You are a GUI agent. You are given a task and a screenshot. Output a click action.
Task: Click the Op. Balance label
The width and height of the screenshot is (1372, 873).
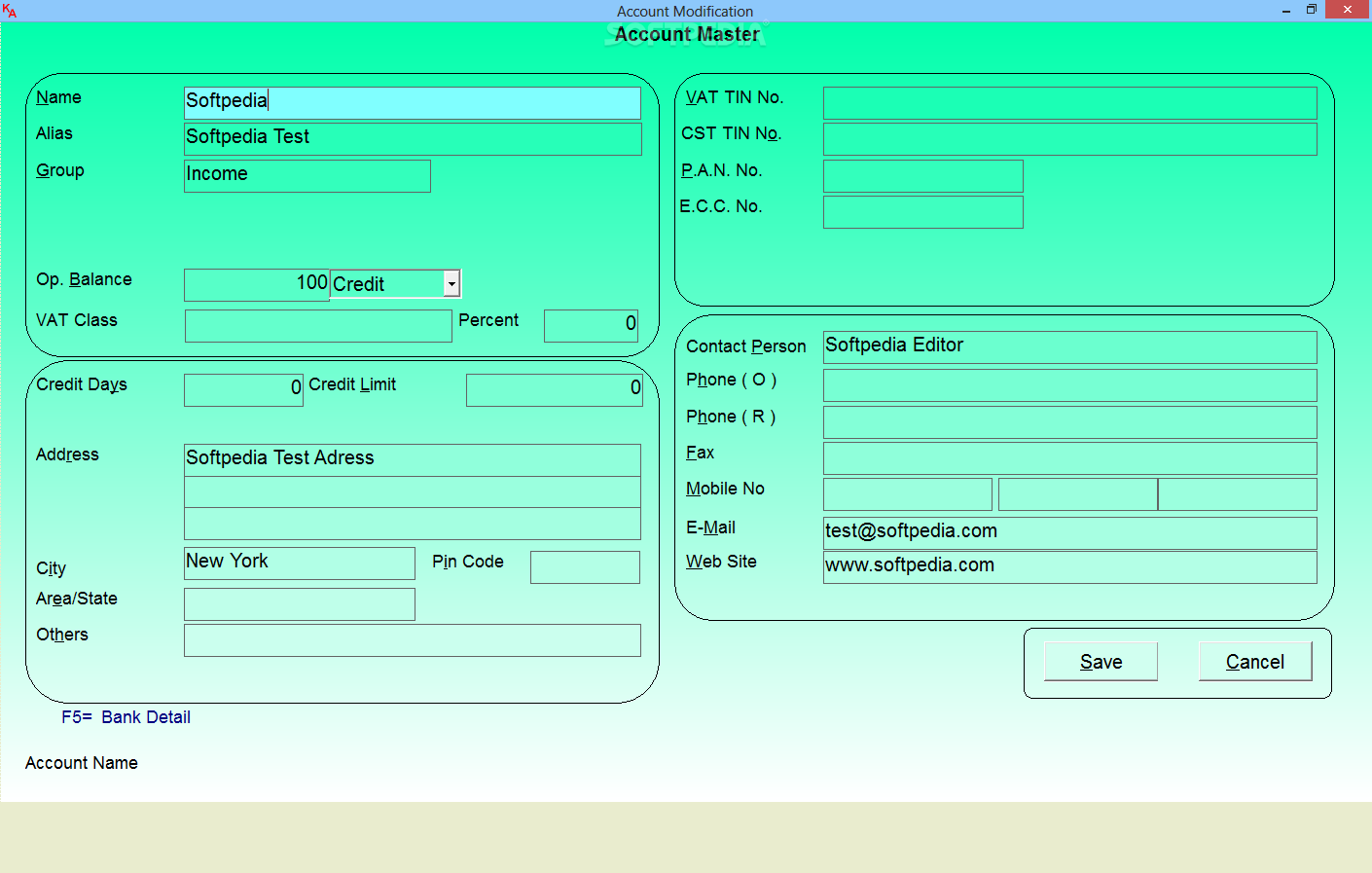[x=84, y=279]
